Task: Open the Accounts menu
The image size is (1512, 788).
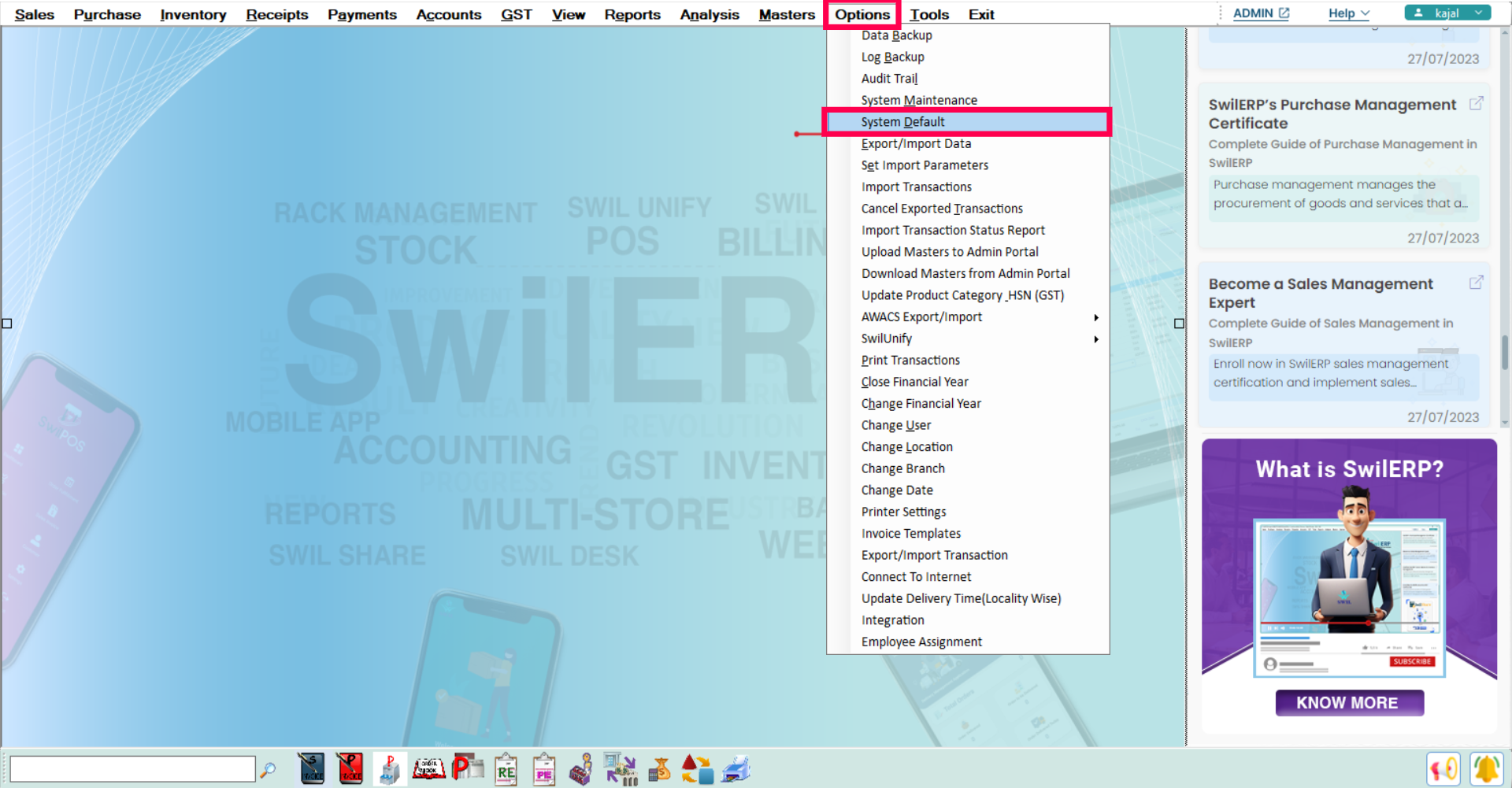Action: coord(449,14)
